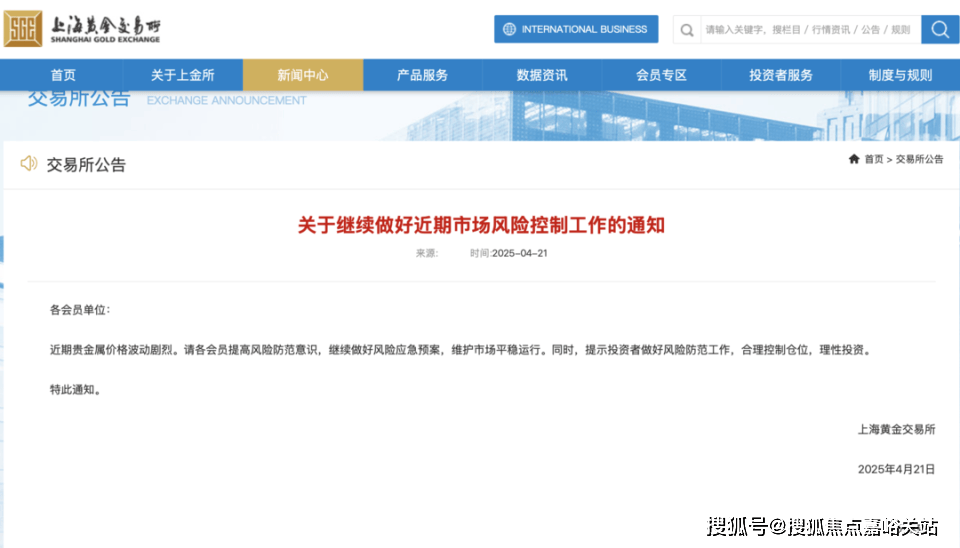Open the 制度与规则 menu
The width and height of the screenshot is (960, 548).
pos(900,75)
